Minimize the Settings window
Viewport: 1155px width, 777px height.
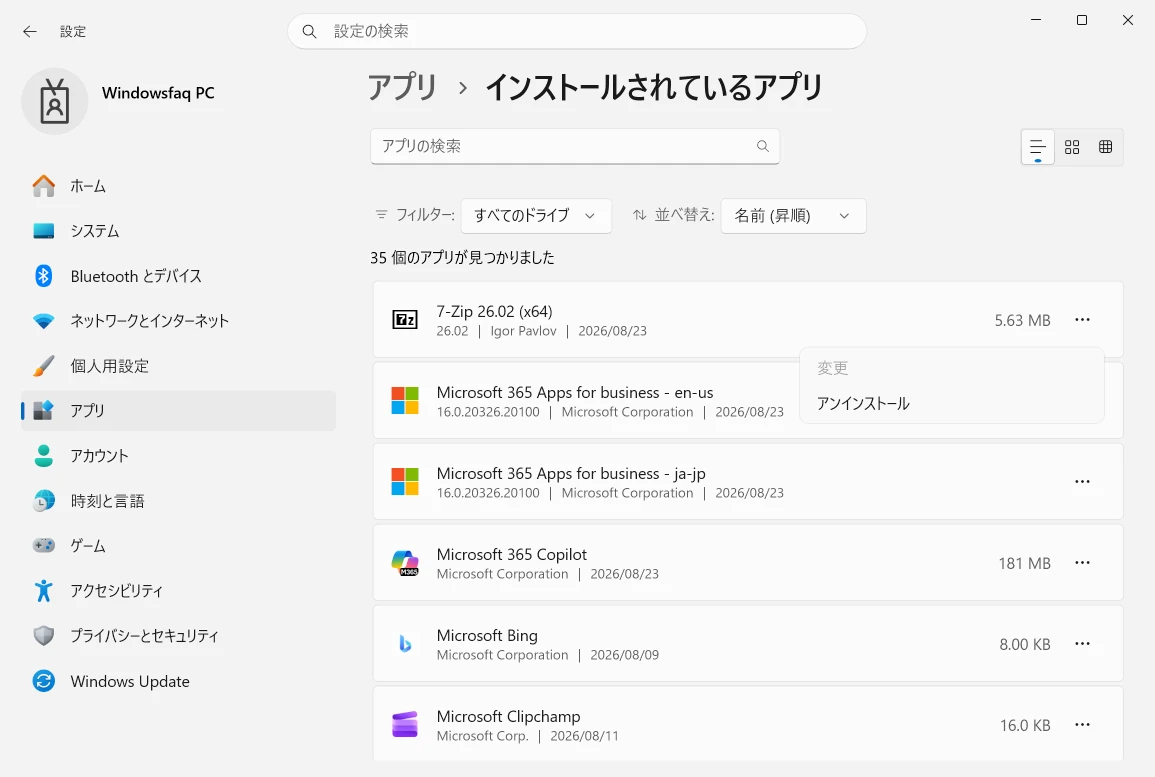(x=1036, y=20)
